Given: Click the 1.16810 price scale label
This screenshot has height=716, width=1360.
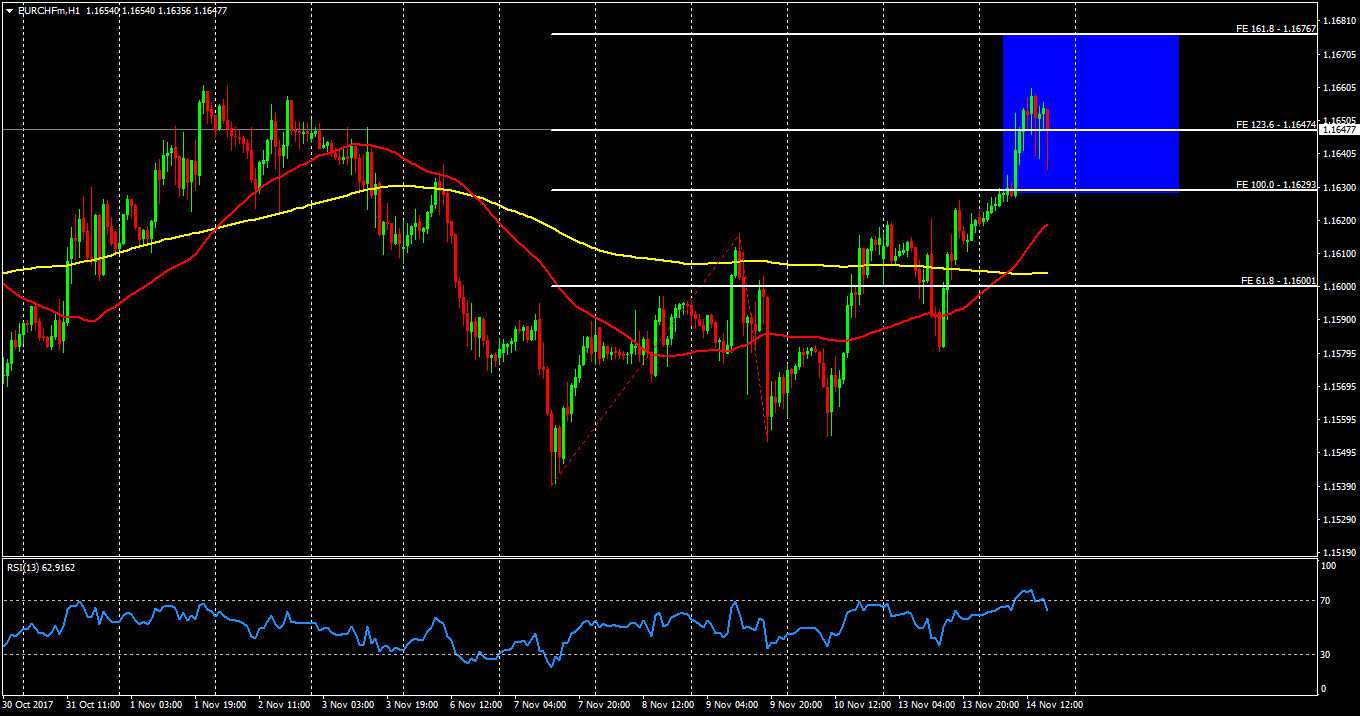Looking at the screenshot, I should click(1338, 20).
